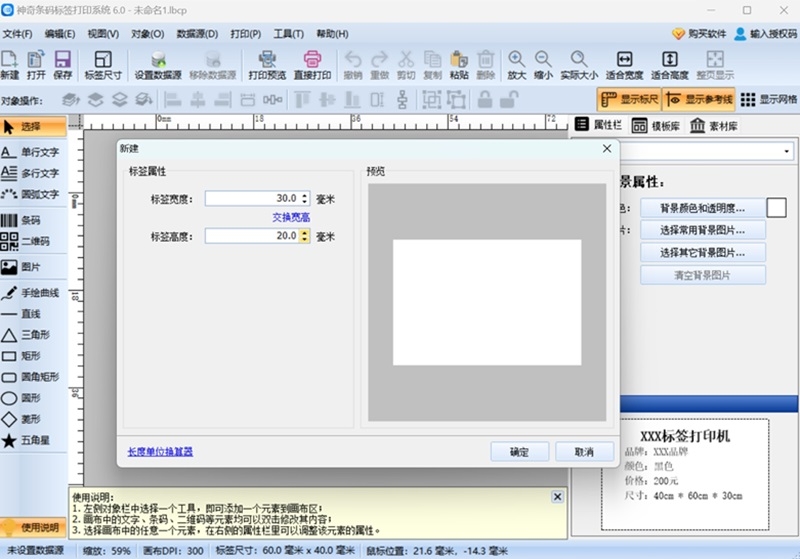This screenshot has width=800, height=559.
Task: Click the 标签高度 height spinner arrows
Action: click(305, 236)
